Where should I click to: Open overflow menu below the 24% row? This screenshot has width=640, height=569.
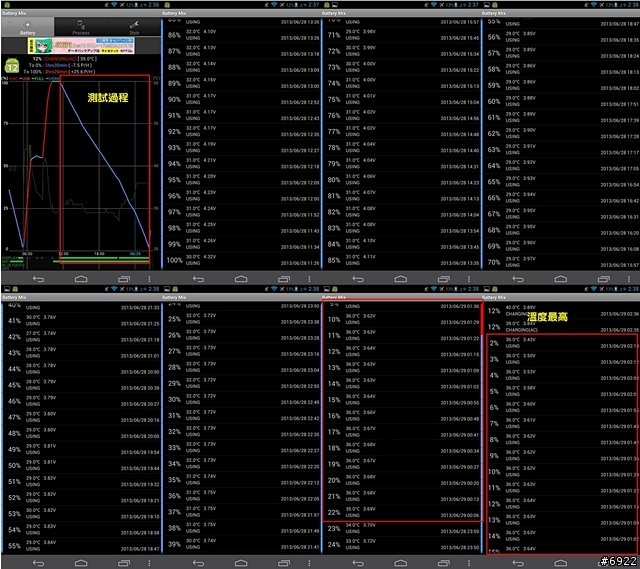click(469, 563)
